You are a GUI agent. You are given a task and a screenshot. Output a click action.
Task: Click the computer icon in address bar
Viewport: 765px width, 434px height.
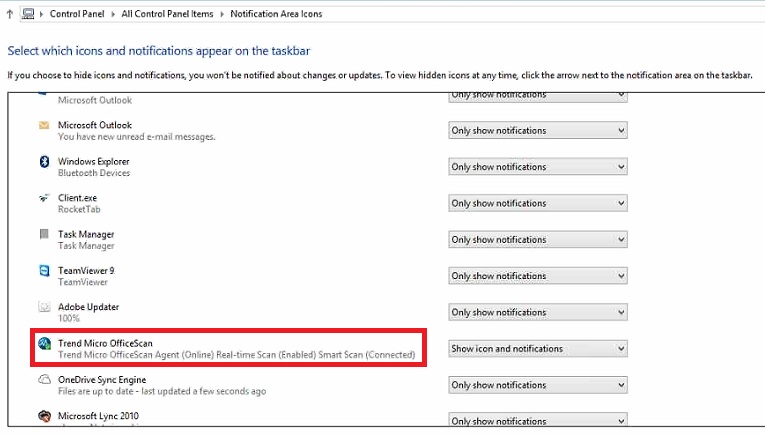coord(28,14)
